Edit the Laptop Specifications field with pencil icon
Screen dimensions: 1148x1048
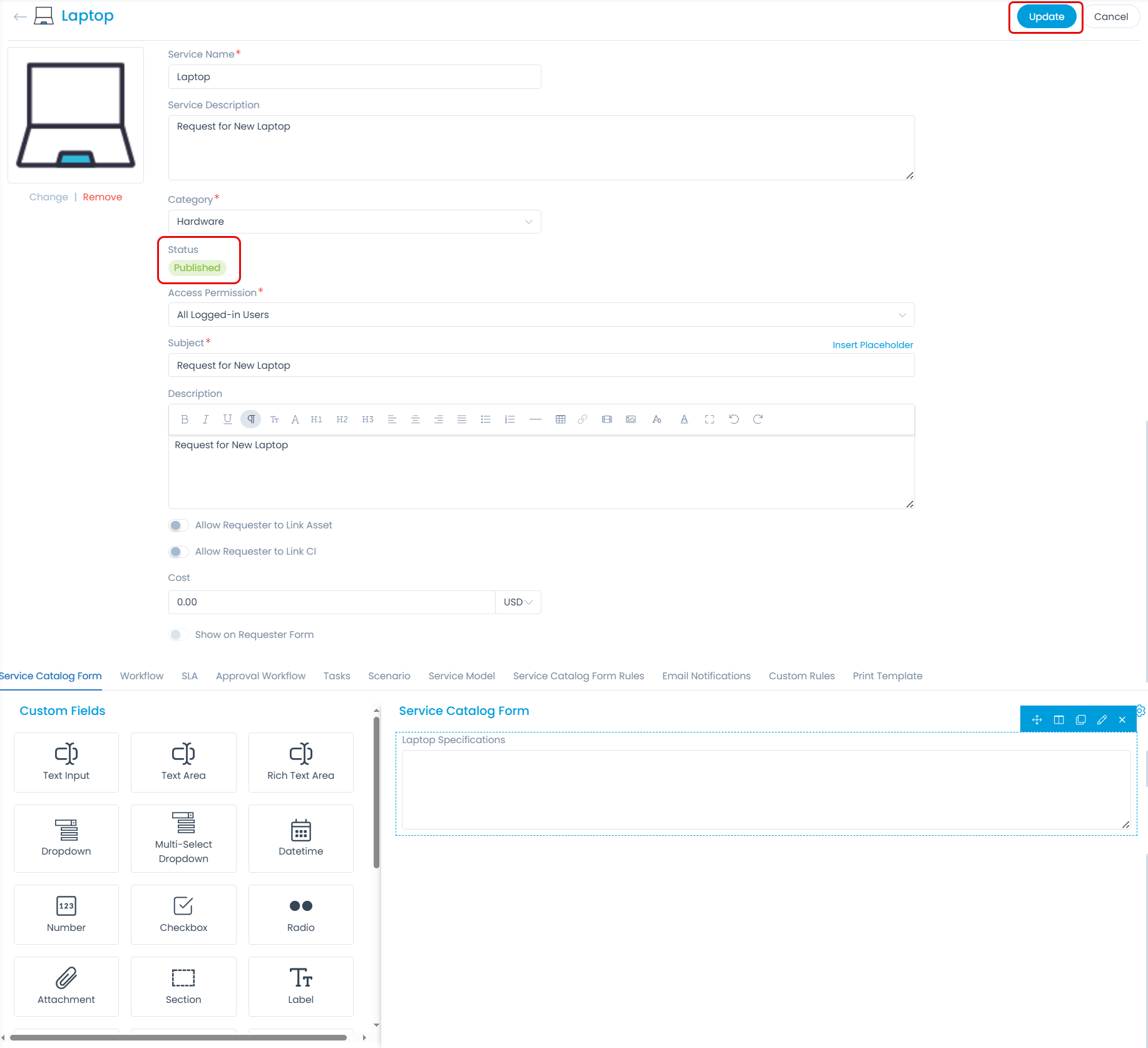point(1102,719)
